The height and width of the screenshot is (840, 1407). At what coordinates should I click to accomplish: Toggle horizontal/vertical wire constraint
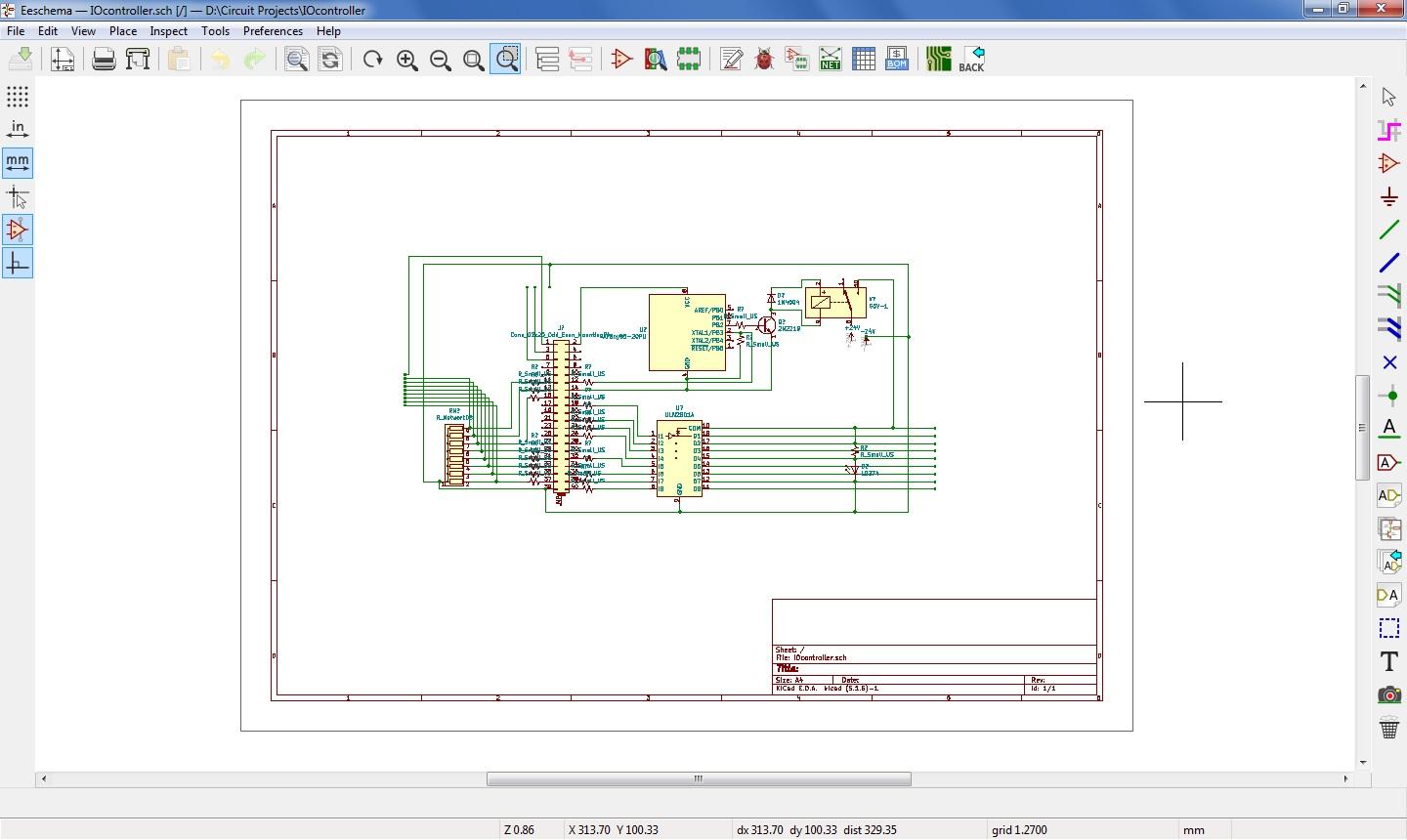pyautogui.click(x=18, y=263)
